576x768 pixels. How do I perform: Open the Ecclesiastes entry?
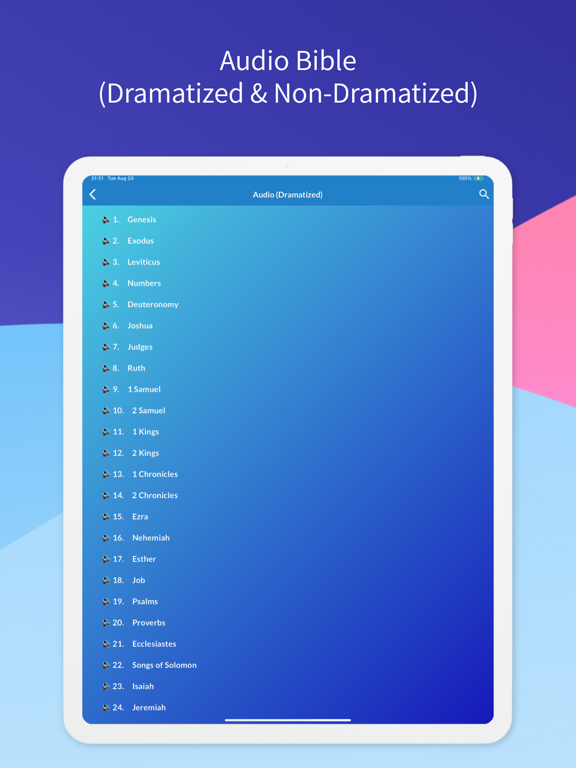[x=154, y=644]
